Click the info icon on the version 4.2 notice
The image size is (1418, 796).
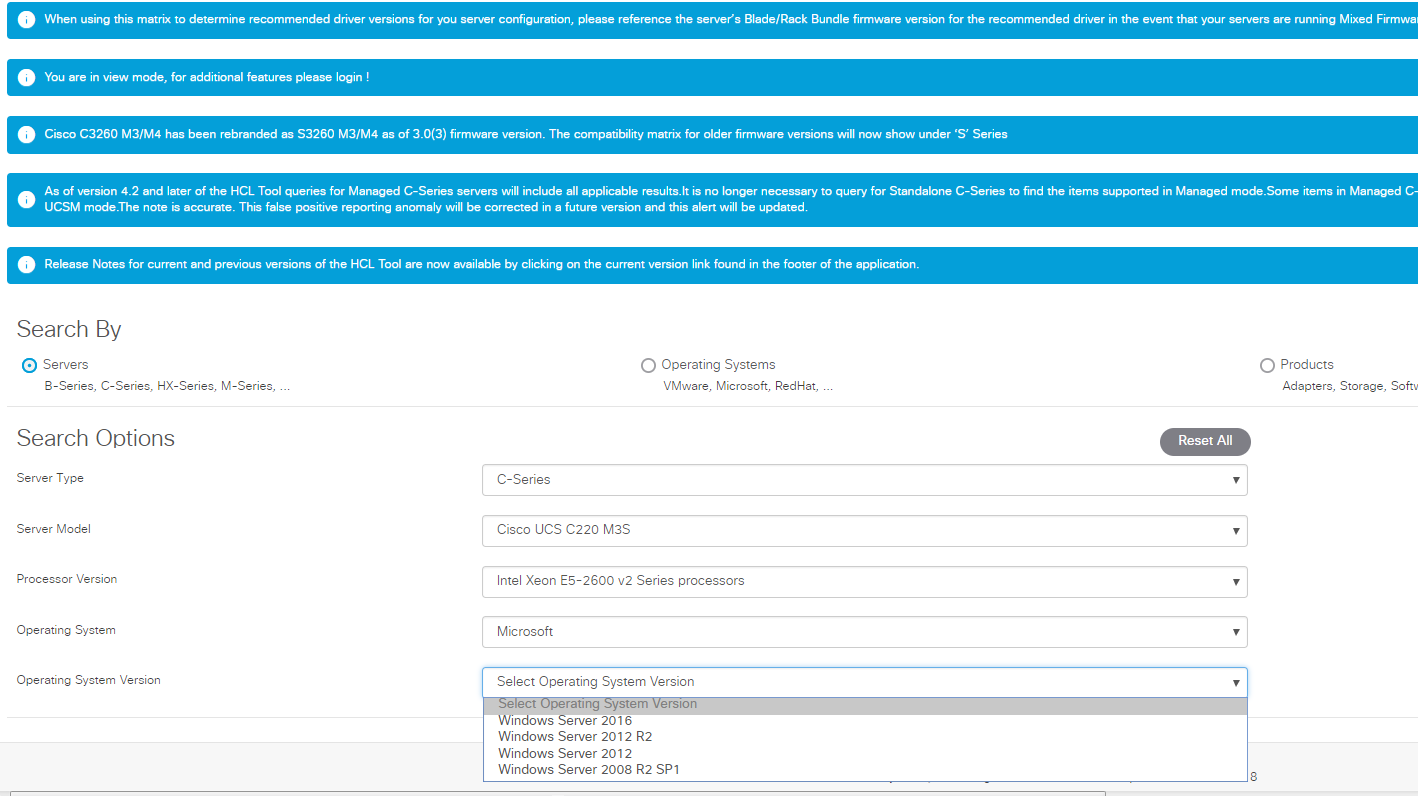[x=26, y=199]
